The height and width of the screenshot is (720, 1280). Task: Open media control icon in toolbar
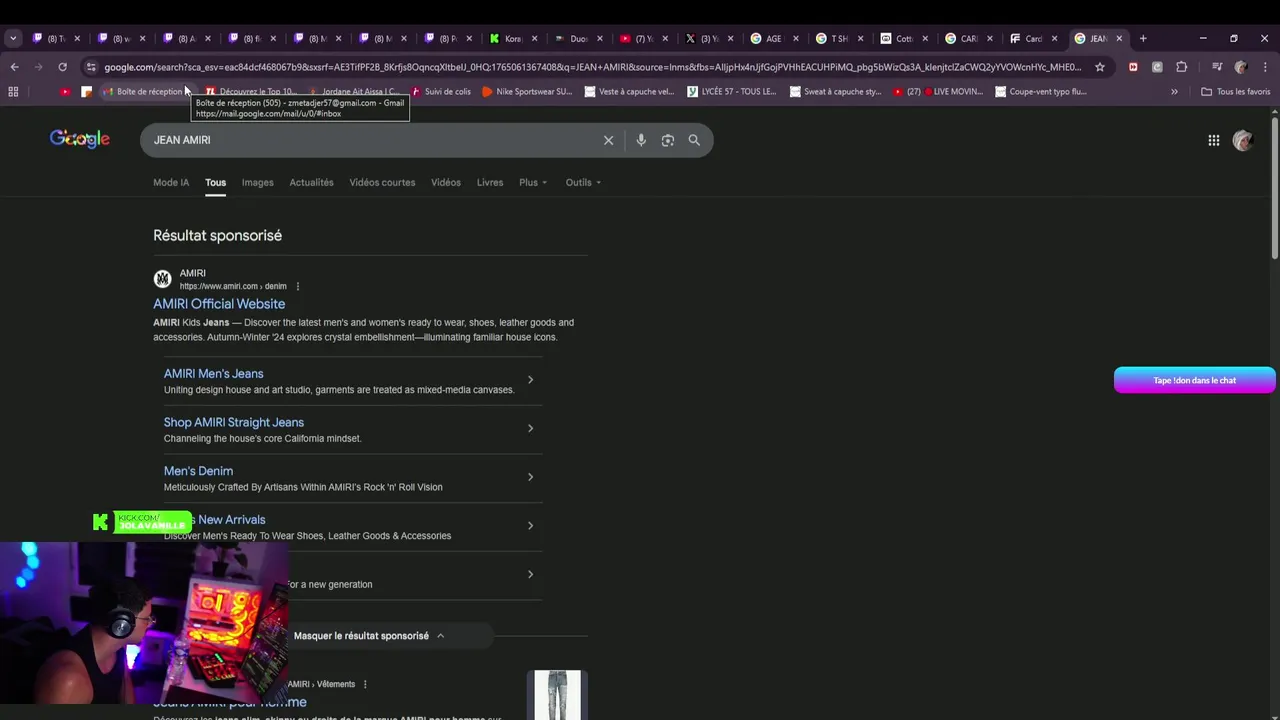1217,67
